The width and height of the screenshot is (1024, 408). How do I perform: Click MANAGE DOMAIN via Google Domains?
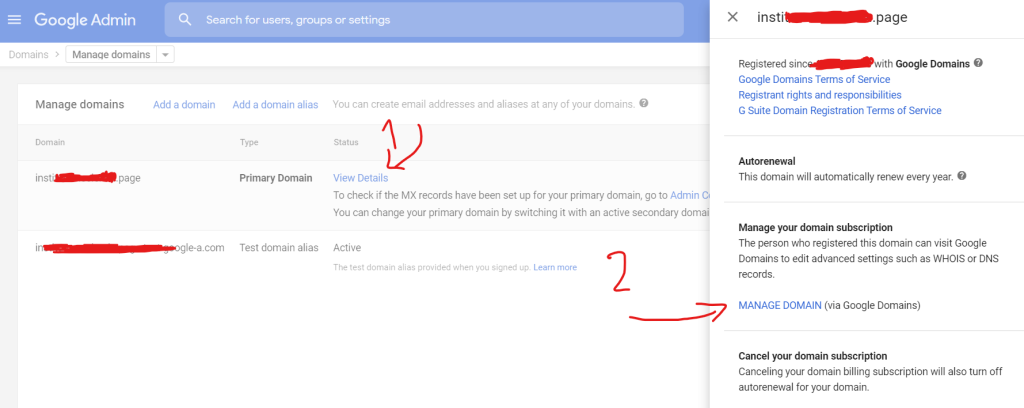780,305
